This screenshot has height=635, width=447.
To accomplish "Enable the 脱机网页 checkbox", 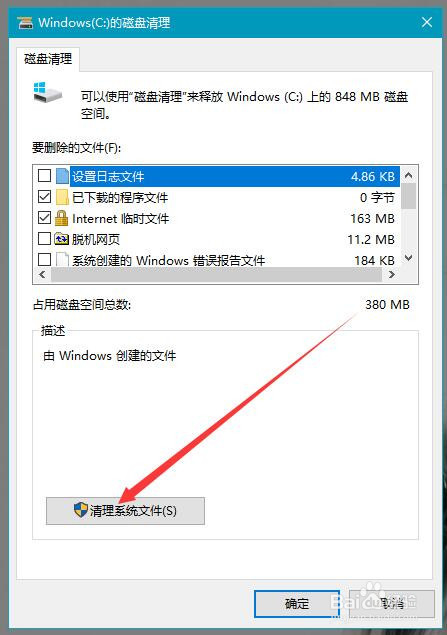I will tap(44, 239).
